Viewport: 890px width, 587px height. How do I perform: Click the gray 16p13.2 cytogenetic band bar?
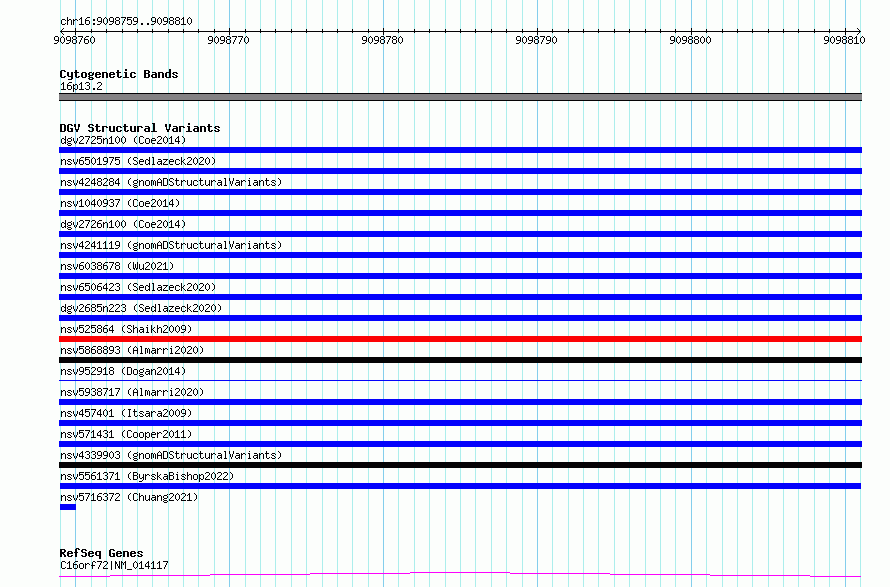click(460, 97)
